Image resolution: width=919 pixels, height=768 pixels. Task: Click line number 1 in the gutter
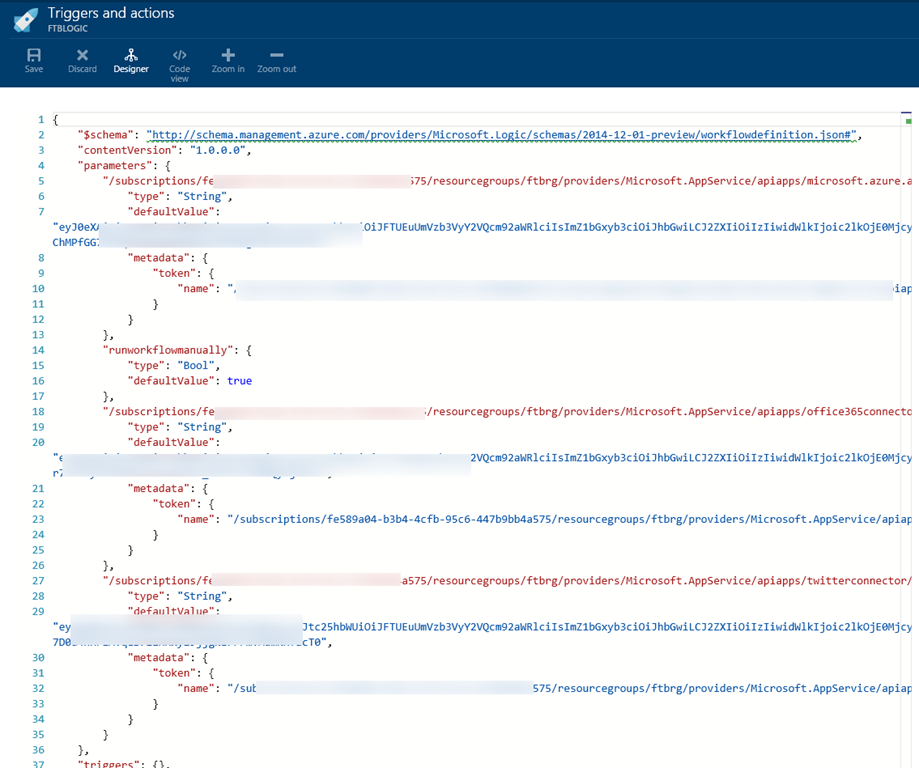pyautogui.click(x=40, y=119)
